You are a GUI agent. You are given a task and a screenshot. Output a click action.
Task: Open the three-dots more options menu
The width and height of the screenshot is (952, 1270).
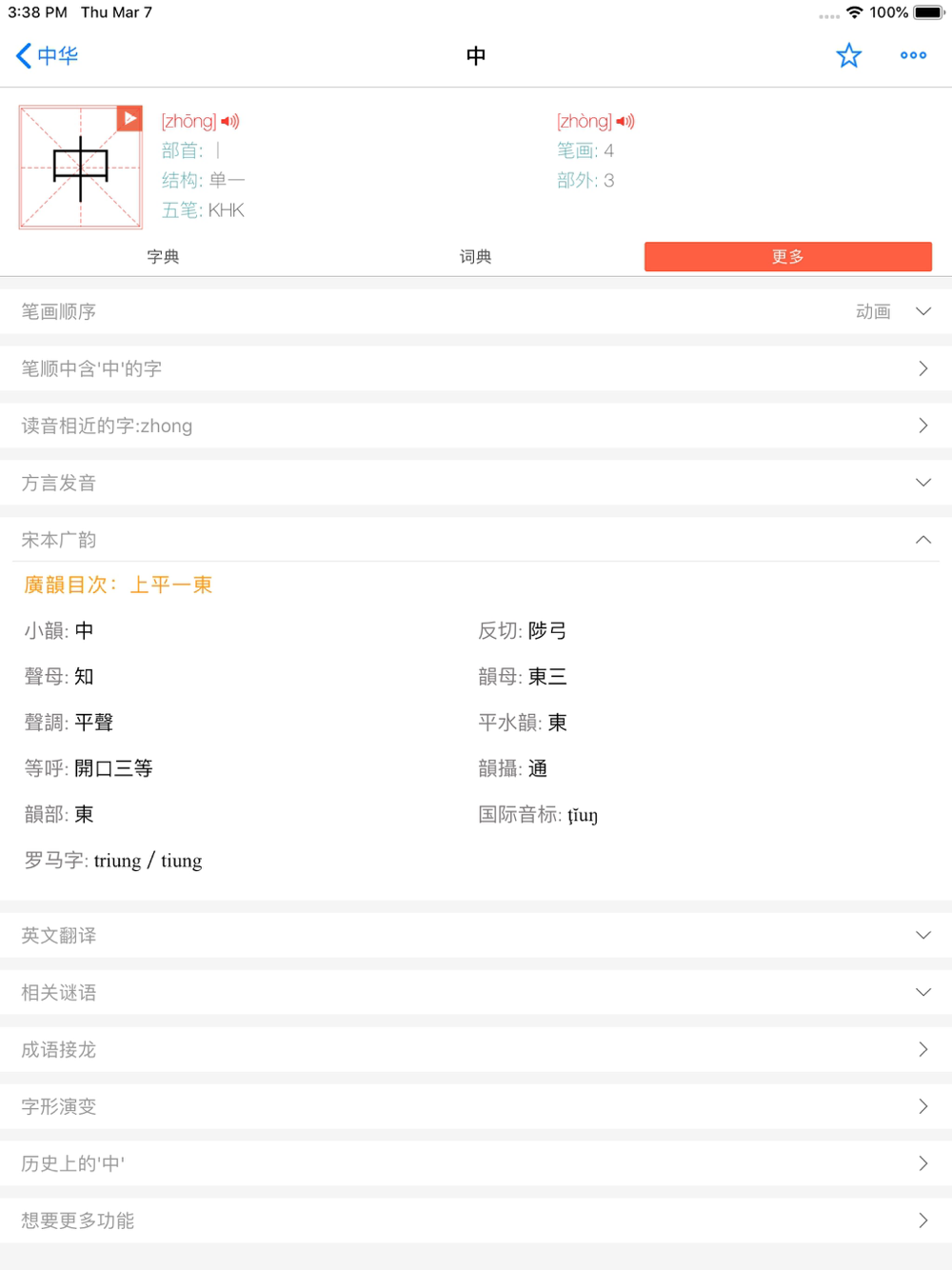(x=913, y=55)
